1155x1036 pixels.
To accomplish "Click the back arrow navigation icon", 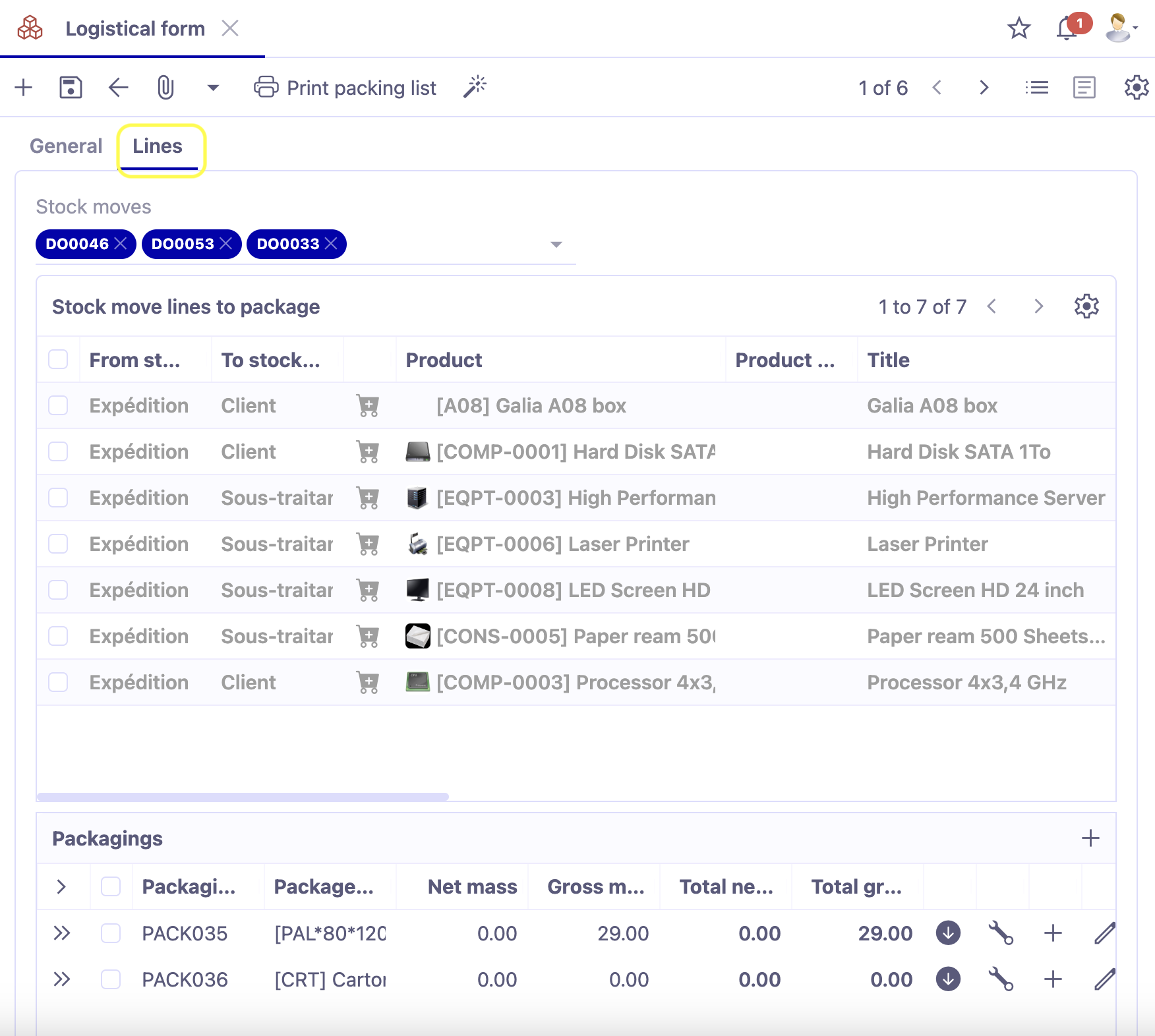I will (117, 87).
